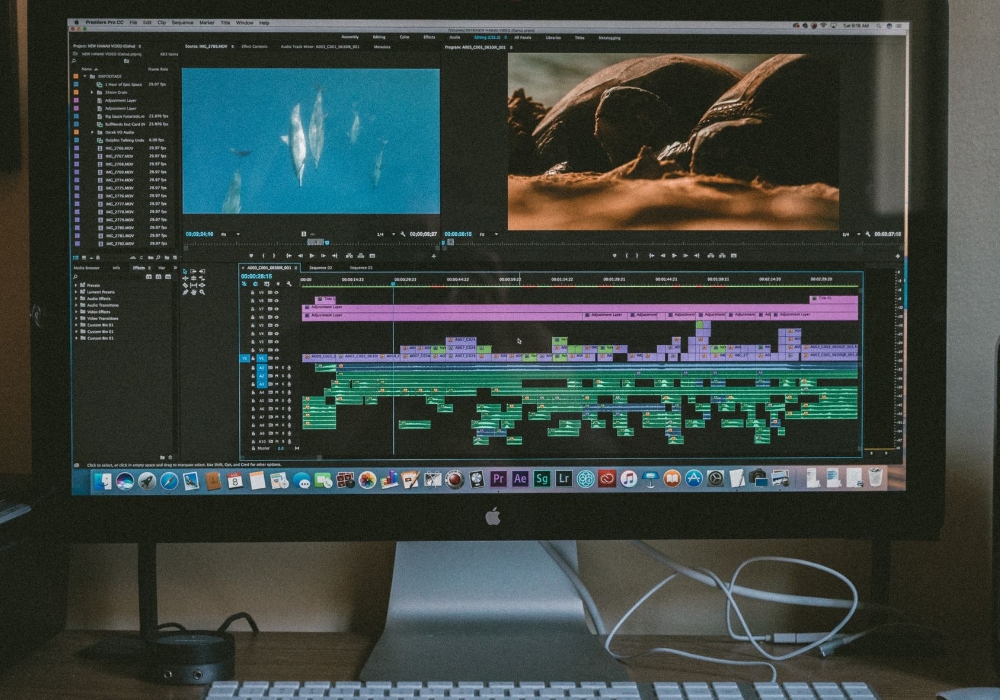Collapse the top footage bin in Project panel
Image resolution: width=1000 pixels, height=700 pixels.
pos(85,76)
